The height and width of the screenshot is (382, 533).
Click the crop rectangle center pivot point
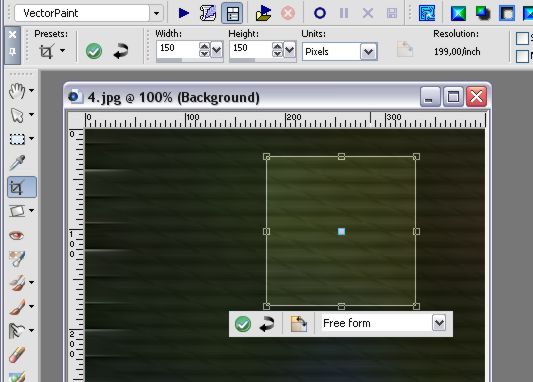pyautogui.click(x=341, y=231)
